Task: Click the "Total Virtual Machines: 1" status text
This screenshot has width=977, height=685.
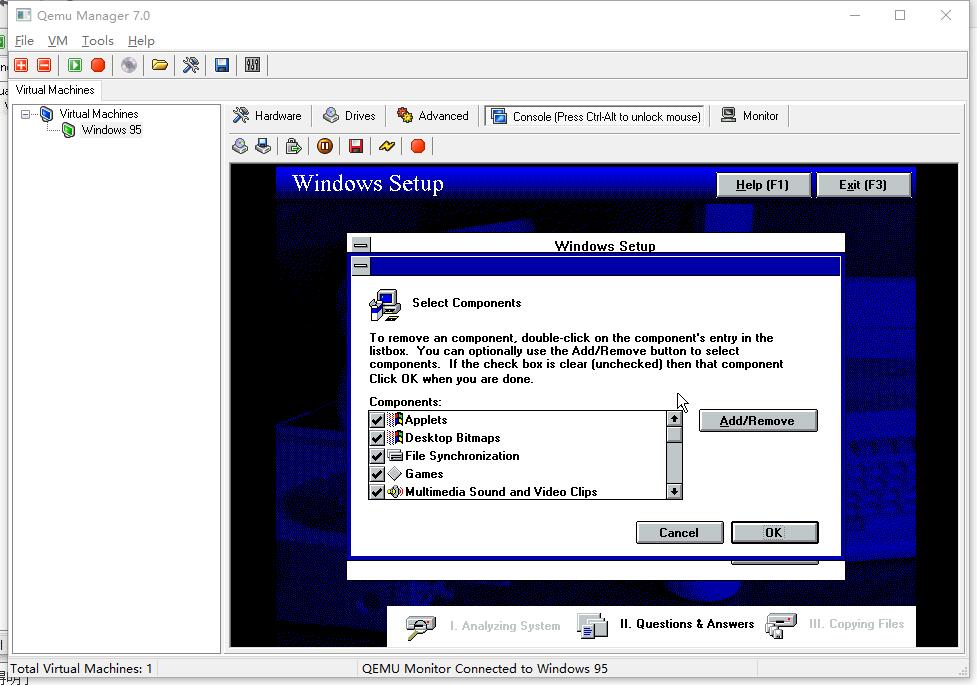Action: pos(81,669)
